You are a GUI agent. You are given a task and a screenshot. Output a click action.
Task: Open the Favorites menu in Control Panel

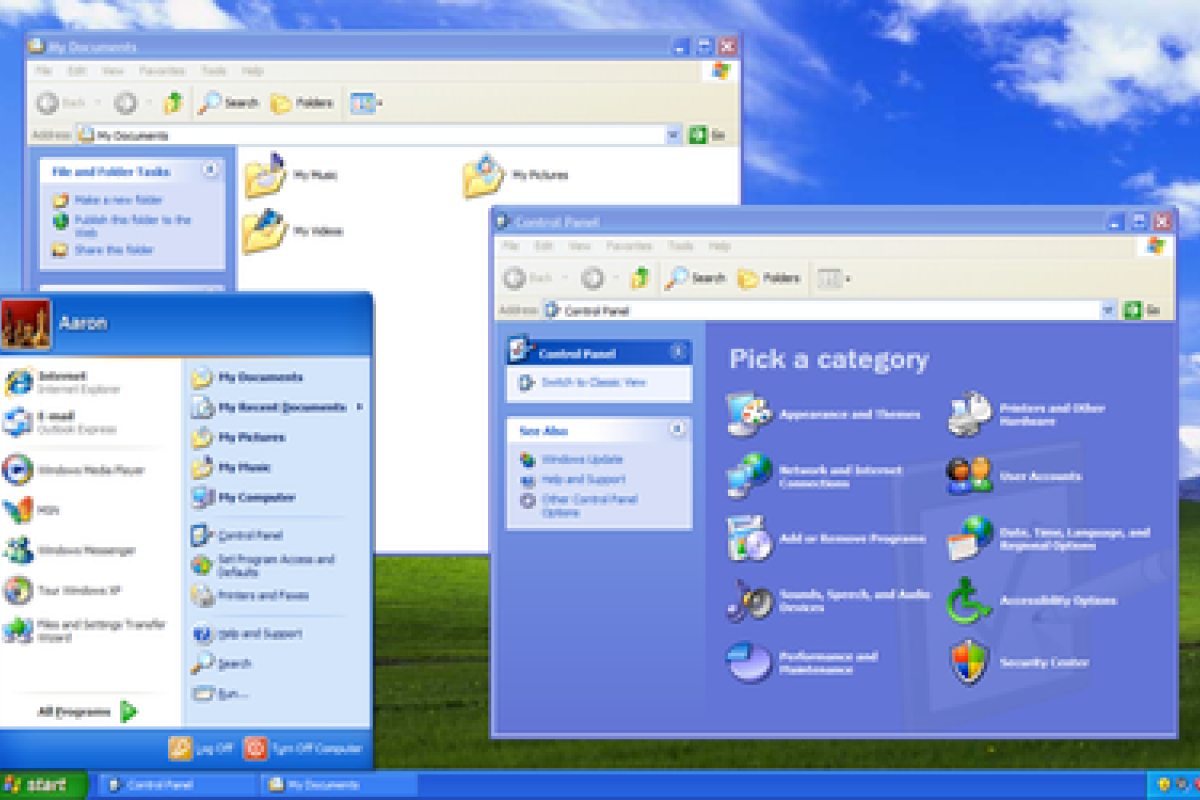[628, 246]
